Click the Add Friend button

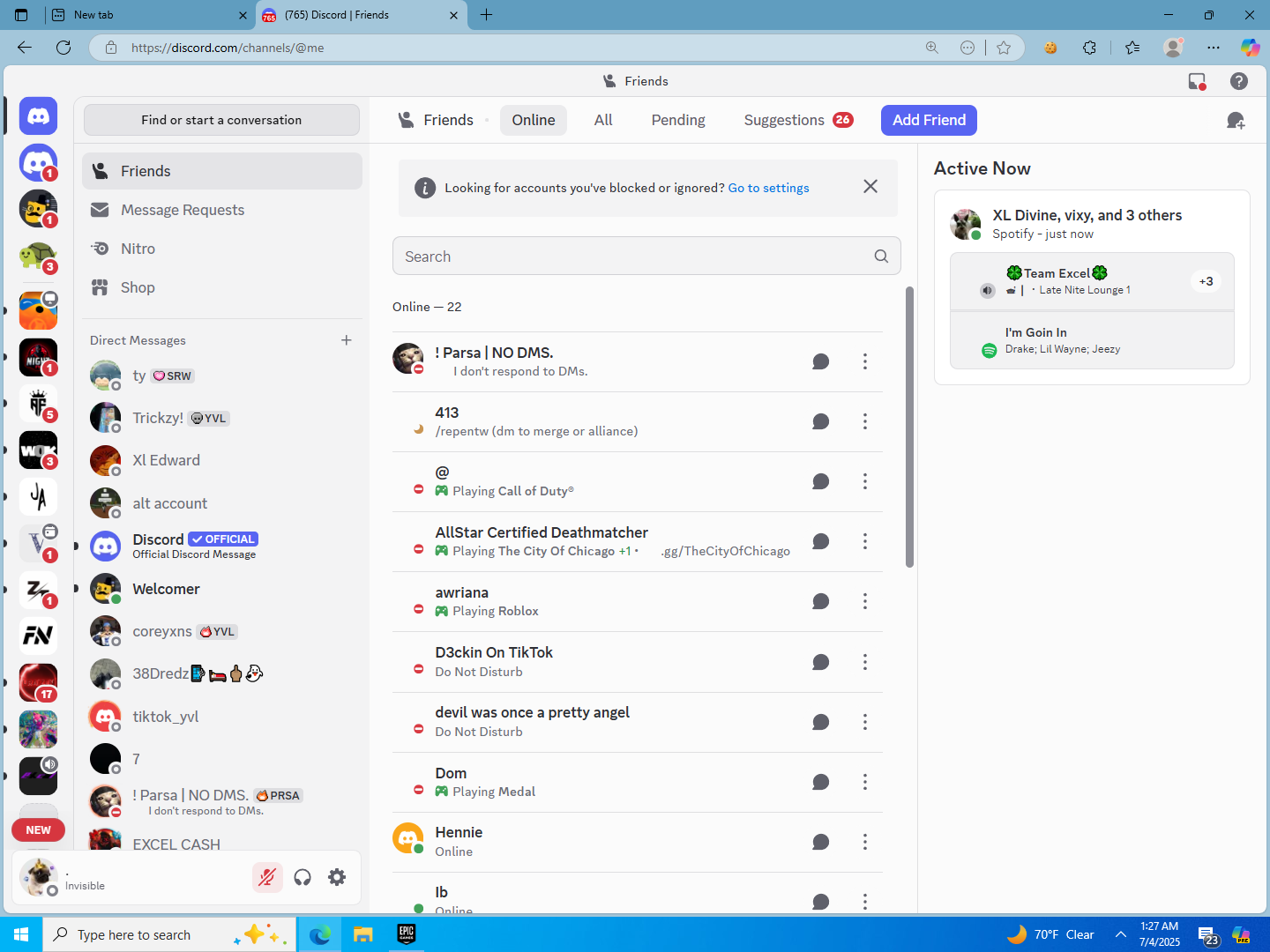(929, 120)
